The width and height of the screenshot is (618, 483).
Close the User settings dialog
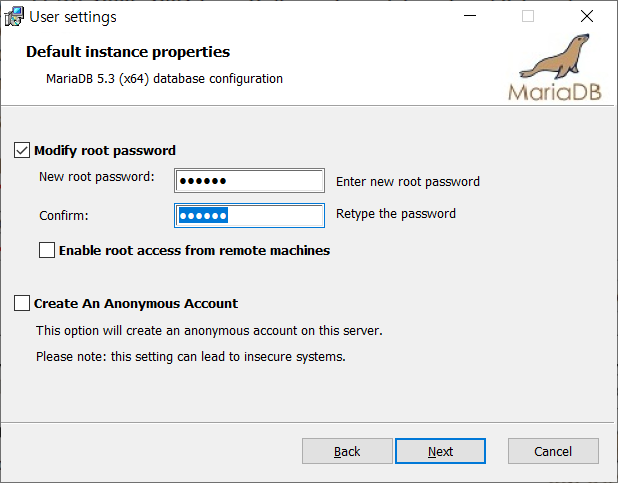pos(587,16)
